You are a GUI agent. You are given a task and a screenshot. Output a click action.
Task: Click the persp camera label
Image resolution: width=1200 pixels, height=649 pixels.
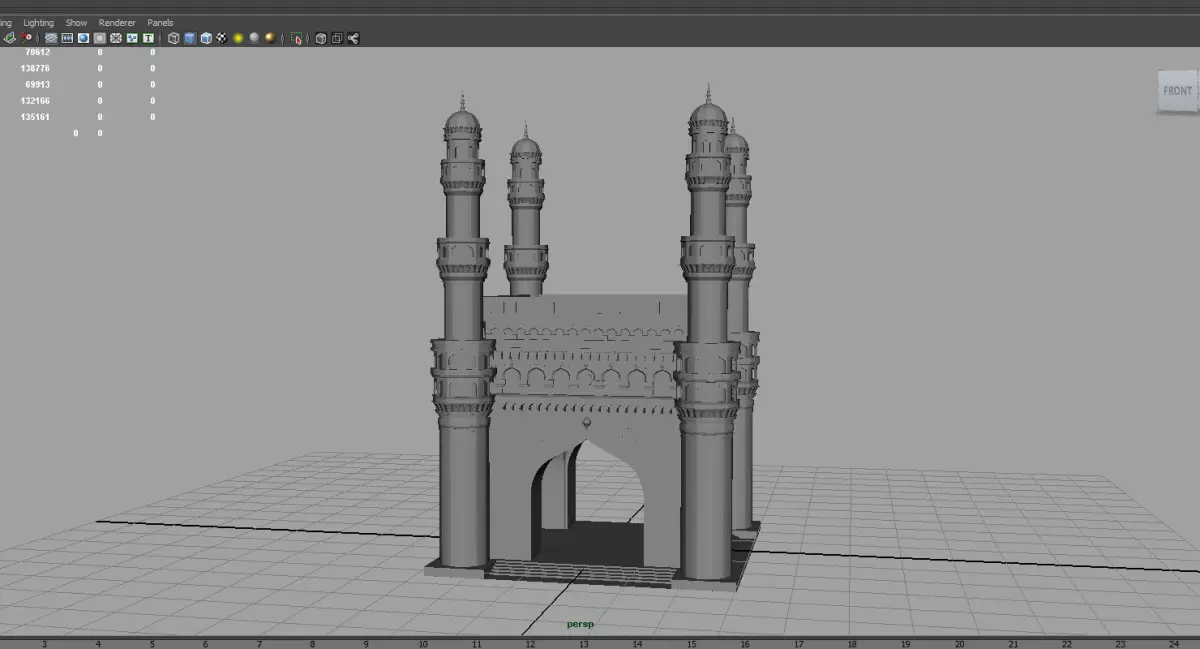[580, 624]
